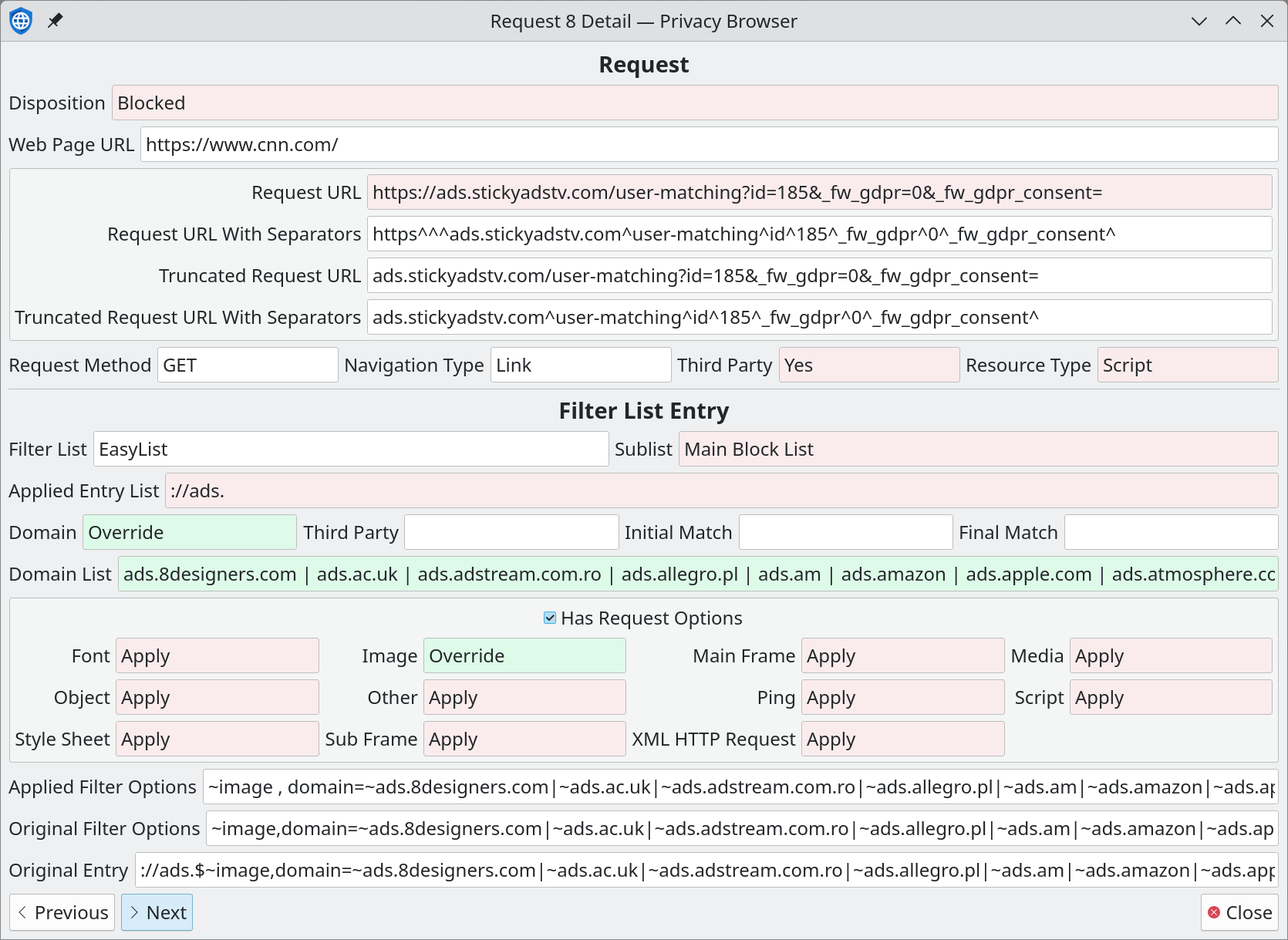
Task: Click the pin window icon
Action: click(x=55, y=21)
